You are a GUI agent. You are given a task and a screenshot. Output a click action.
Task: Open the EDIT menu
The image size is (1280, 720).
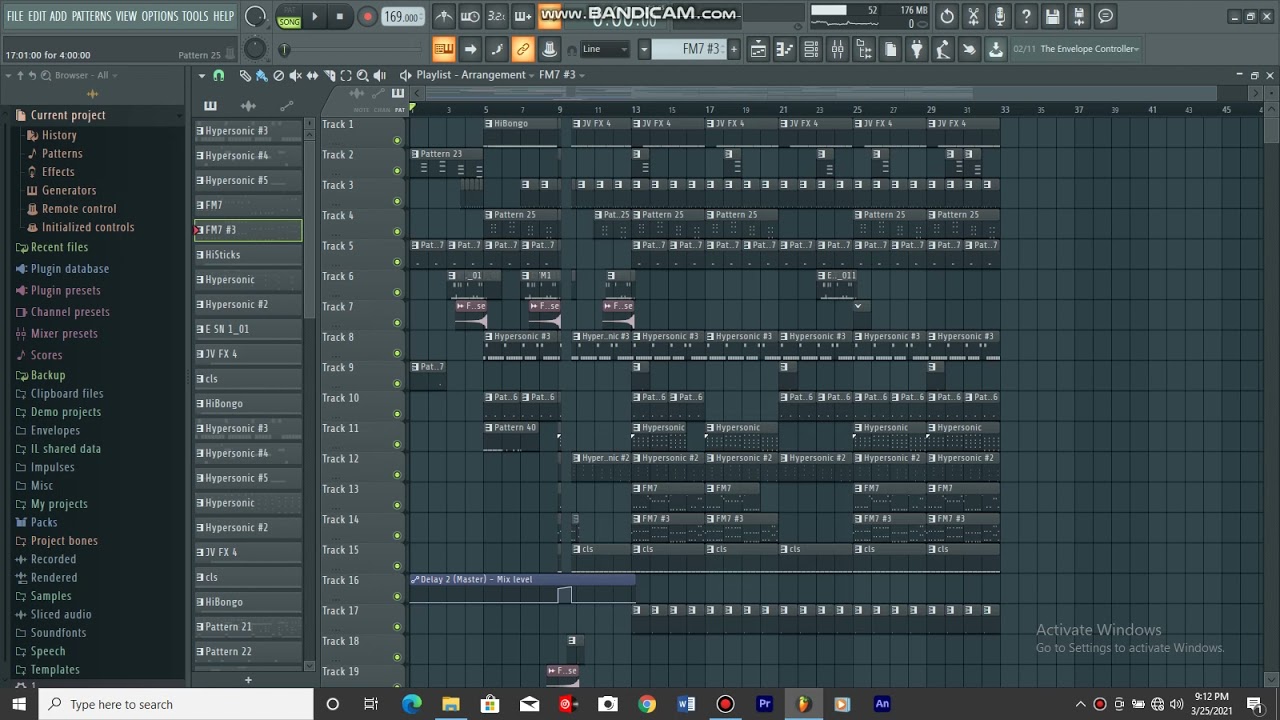click(x=37, y=16)
